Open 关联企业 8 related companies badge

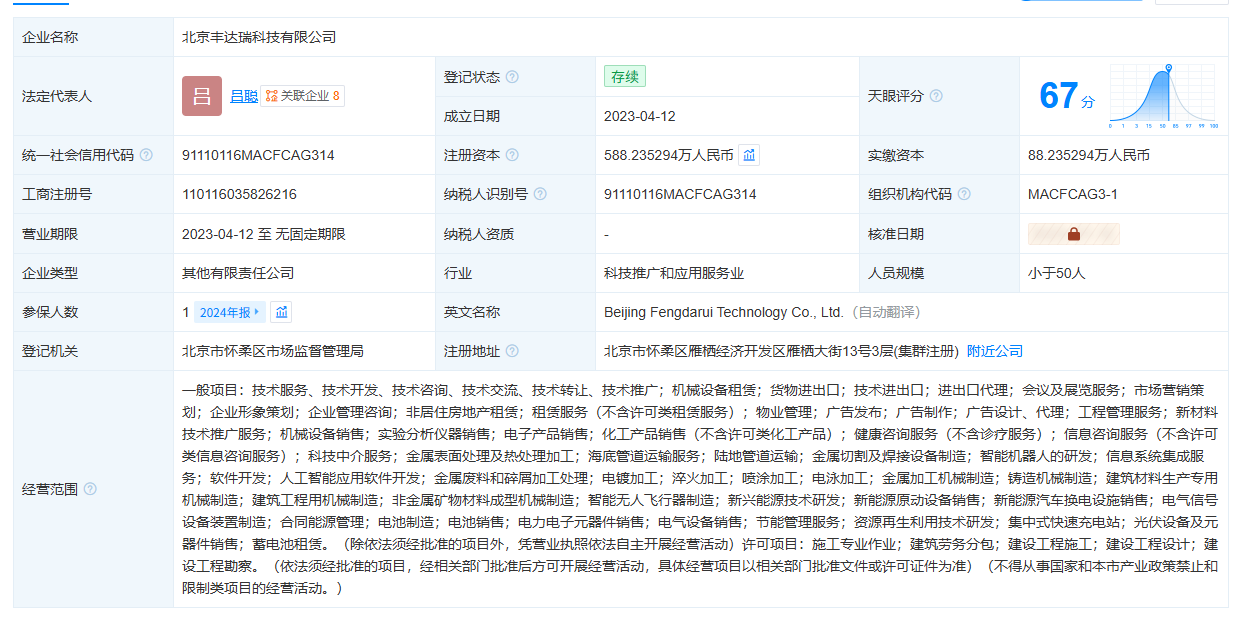[x=303, y=96]
